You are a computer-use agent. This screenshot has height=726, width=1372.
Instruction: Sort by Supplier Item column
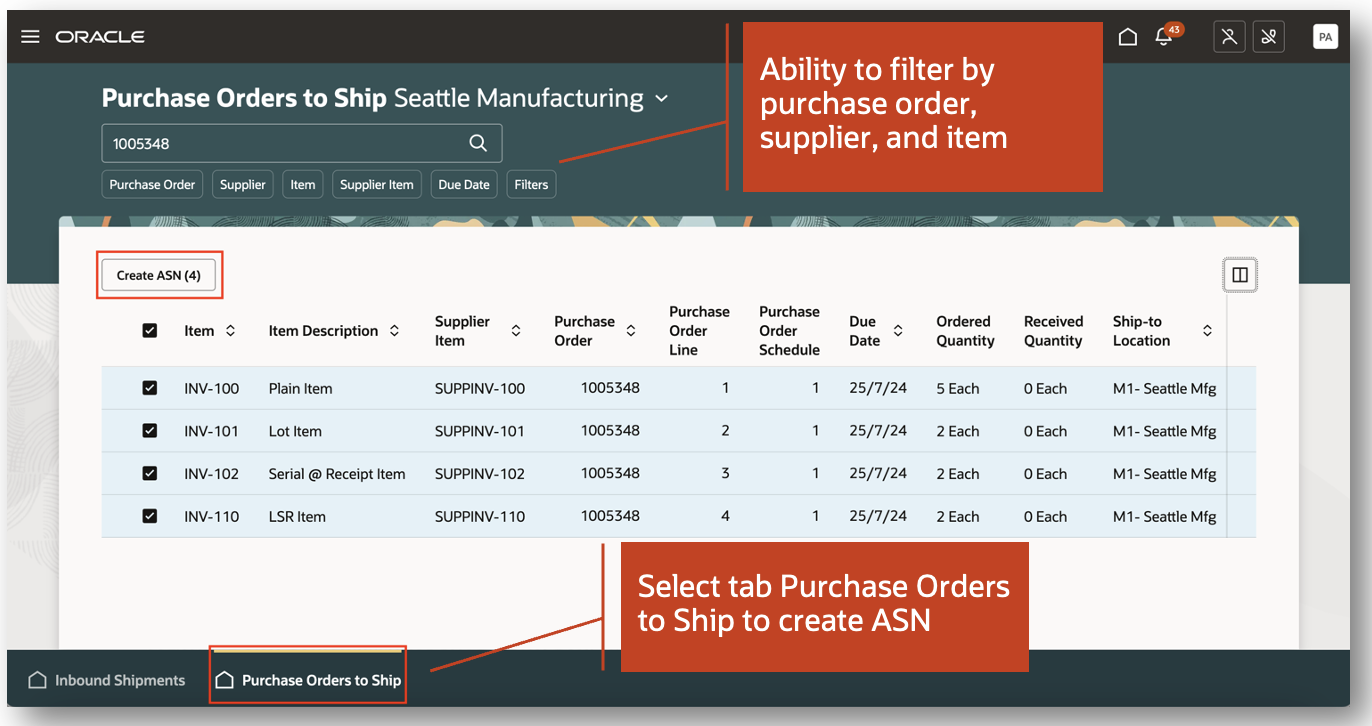516,331
